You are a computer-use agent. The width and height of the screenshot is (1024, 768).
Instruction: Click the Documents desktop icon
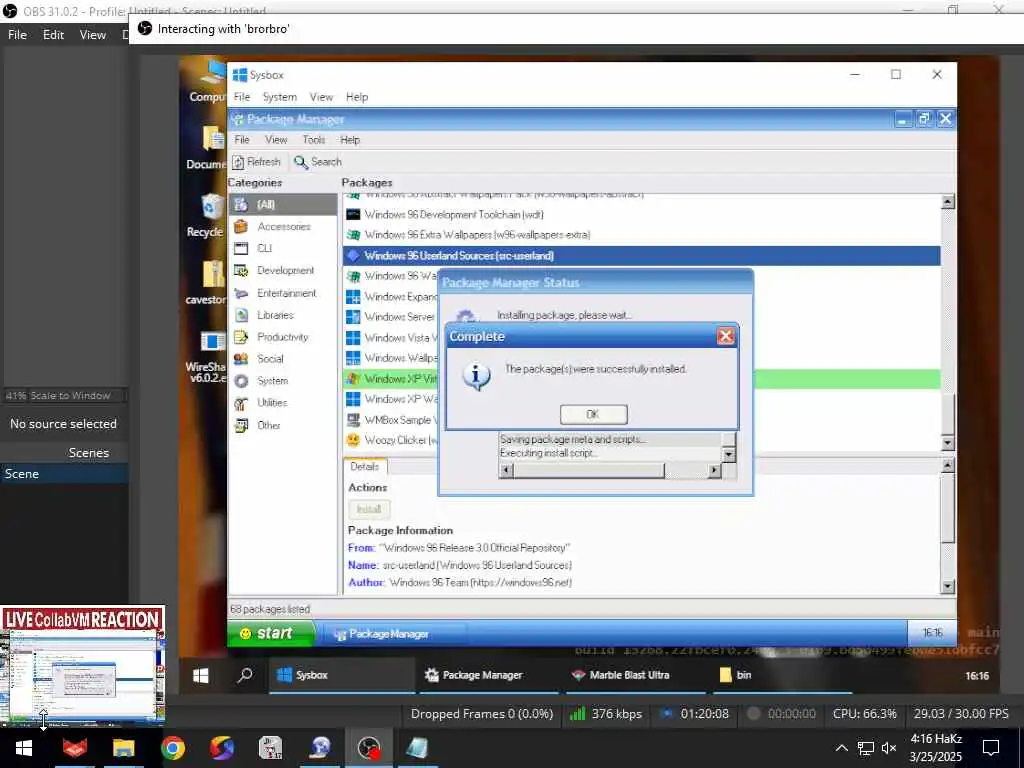click(x=208, y=147)
